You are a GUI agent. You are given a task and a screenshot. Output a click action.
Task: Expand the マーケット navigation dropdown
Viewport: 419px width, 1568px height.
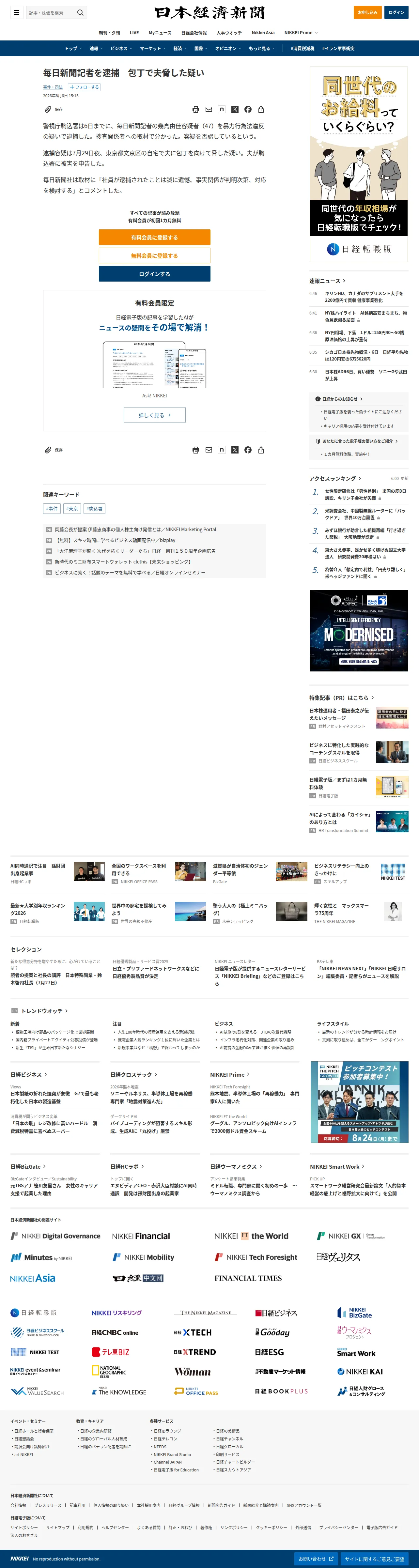tap(153, 49)
